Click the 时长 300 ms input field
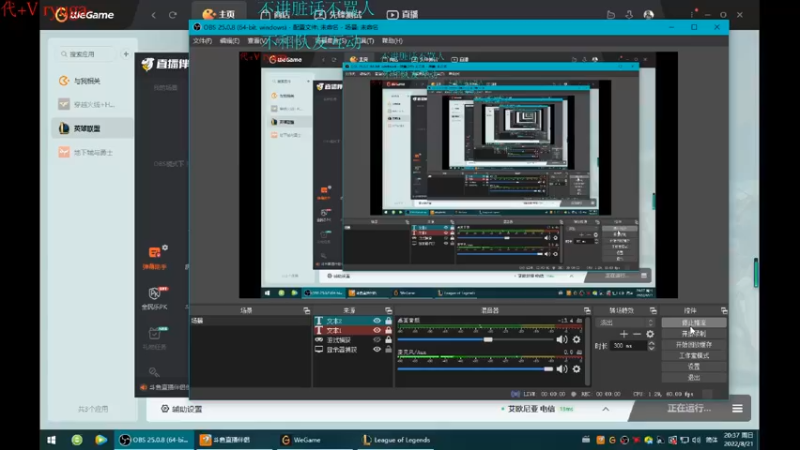The image size is (800, 450). coord(628,346)
